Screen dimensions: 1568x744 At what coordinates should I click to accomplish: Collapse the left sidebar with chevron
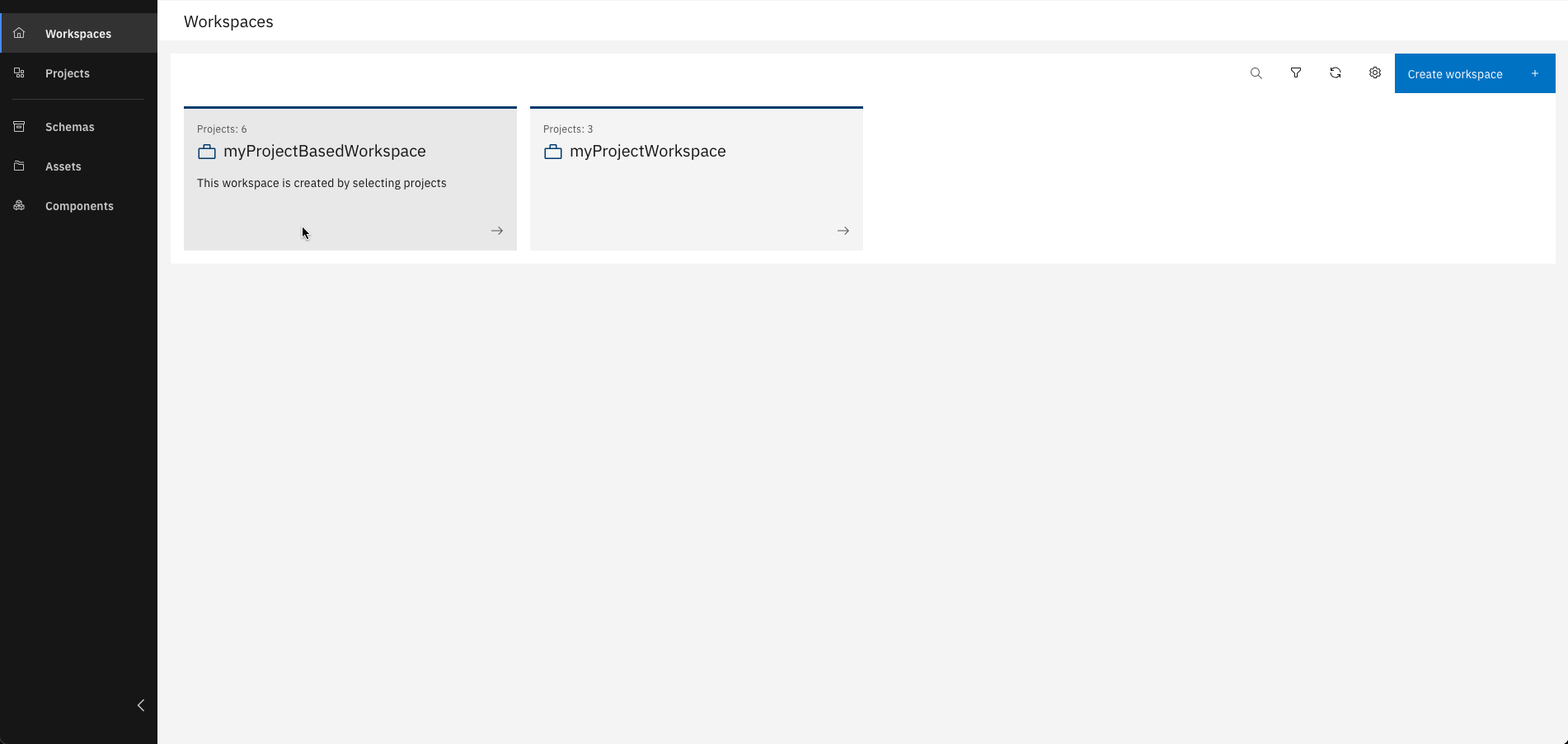click(x=141, y=705)
